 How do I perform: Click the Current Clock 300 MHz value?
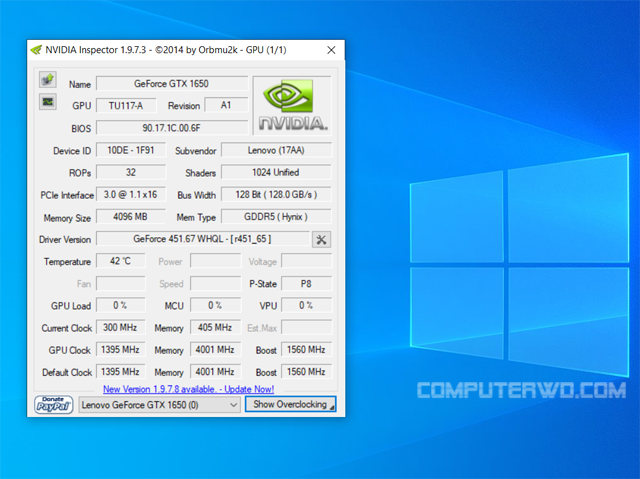click(x=121, y=327)
